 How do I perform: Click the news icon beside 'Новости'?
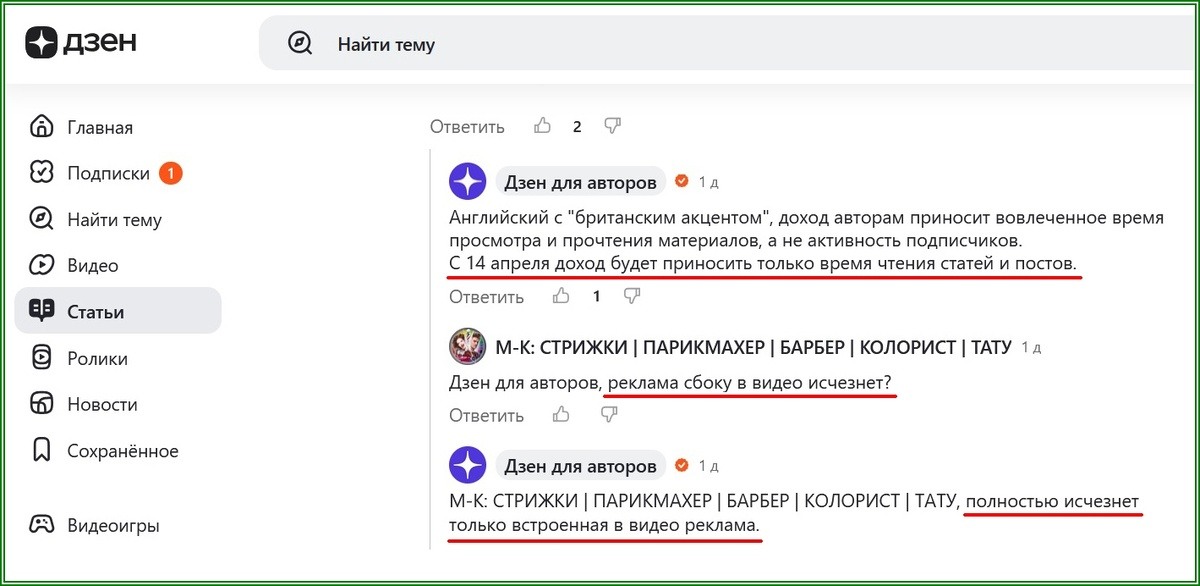pos(41,404)
